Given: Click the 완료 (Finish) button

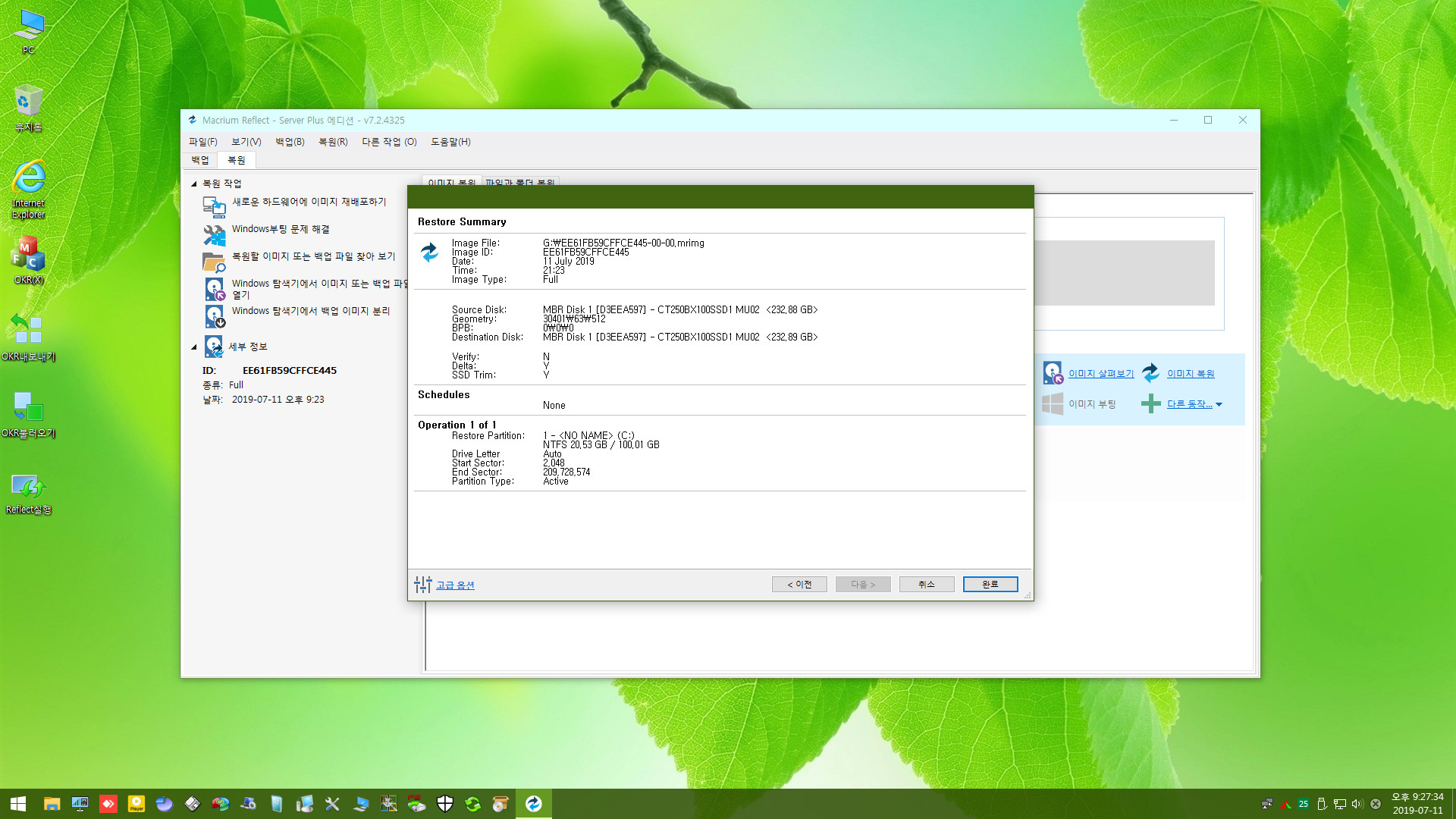Looking at the screenshot, I should [x=990, y=584].
